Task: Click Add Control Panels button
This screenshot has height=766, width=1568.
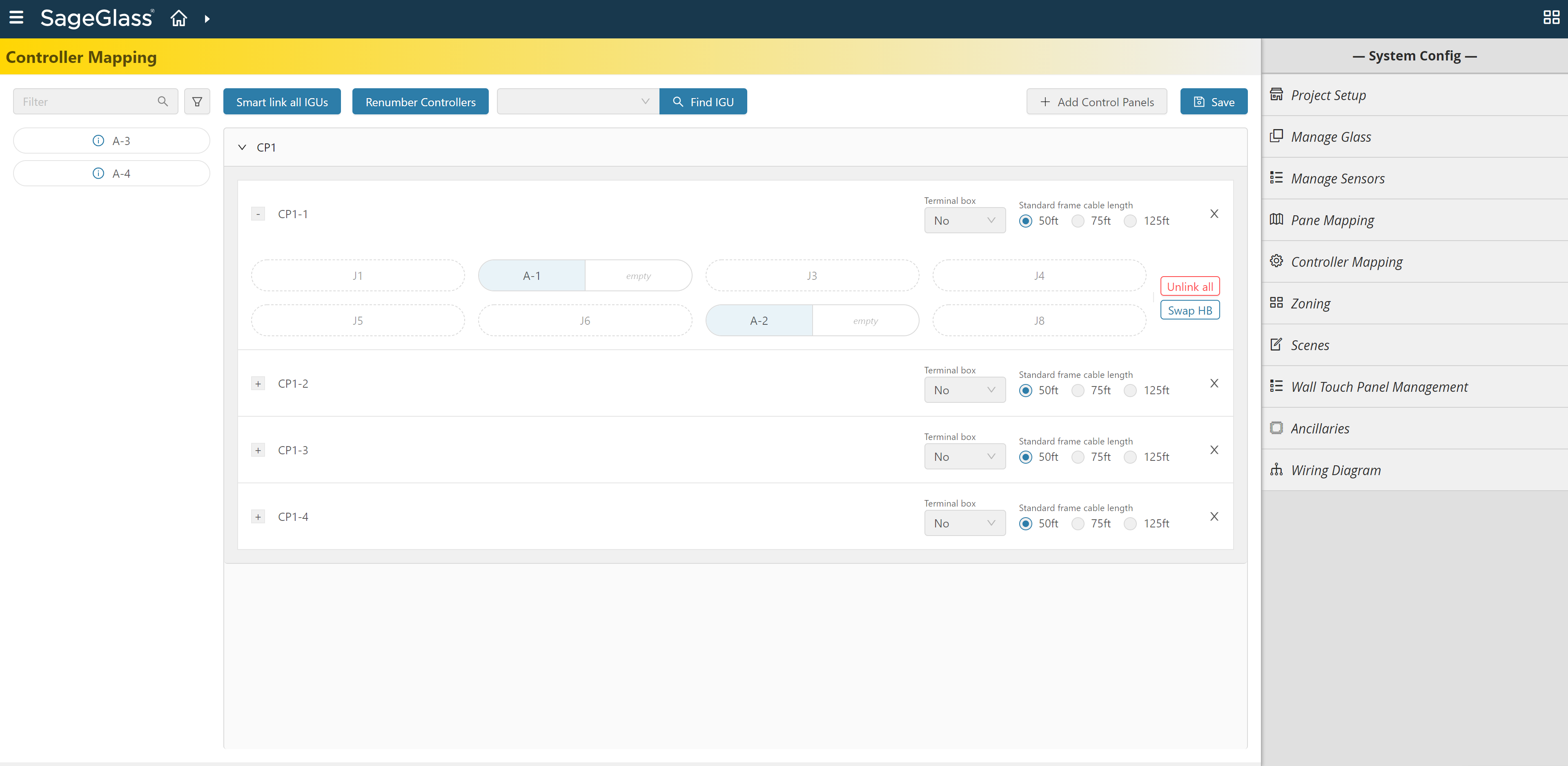Action: click(x=1097, y=101)
